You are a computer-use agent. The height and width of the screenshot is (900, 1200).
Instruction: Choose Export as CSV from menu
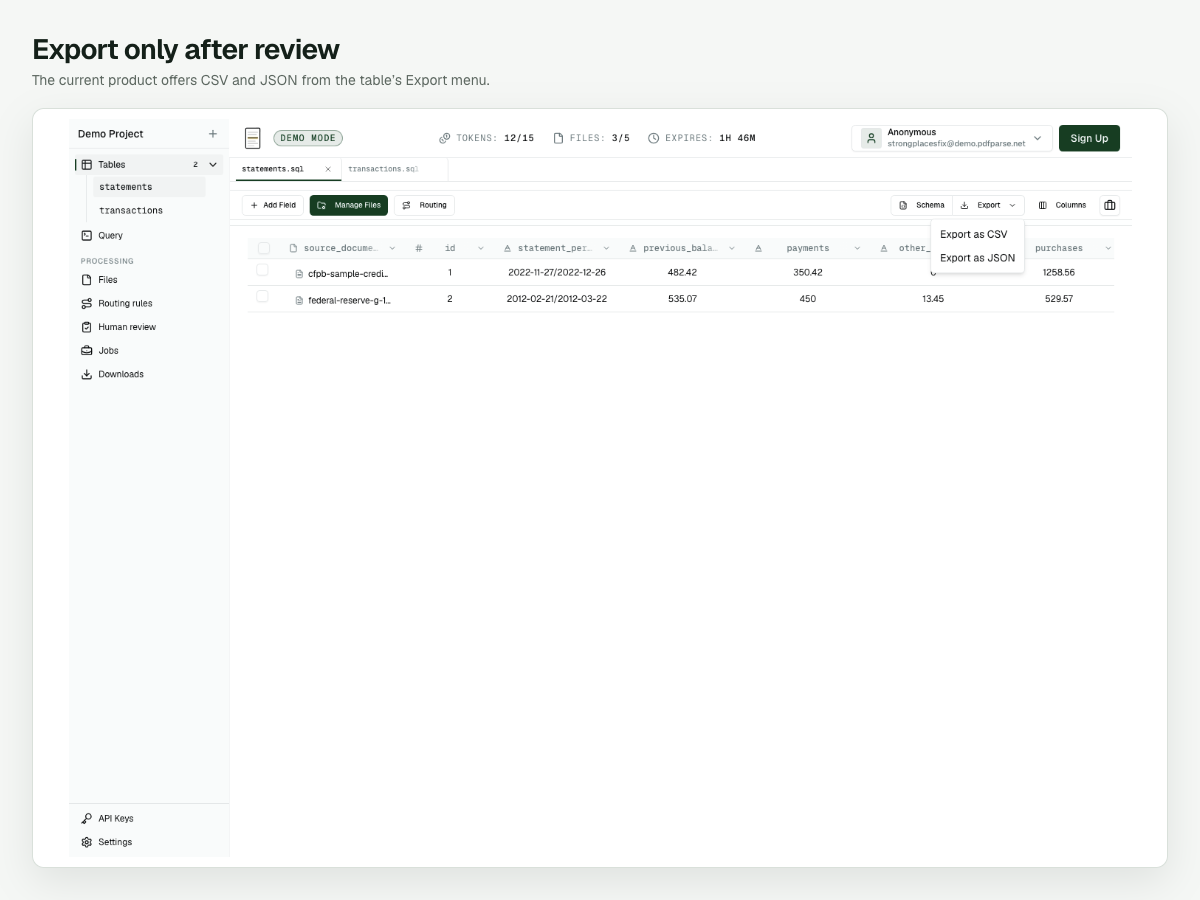[974, 234]
